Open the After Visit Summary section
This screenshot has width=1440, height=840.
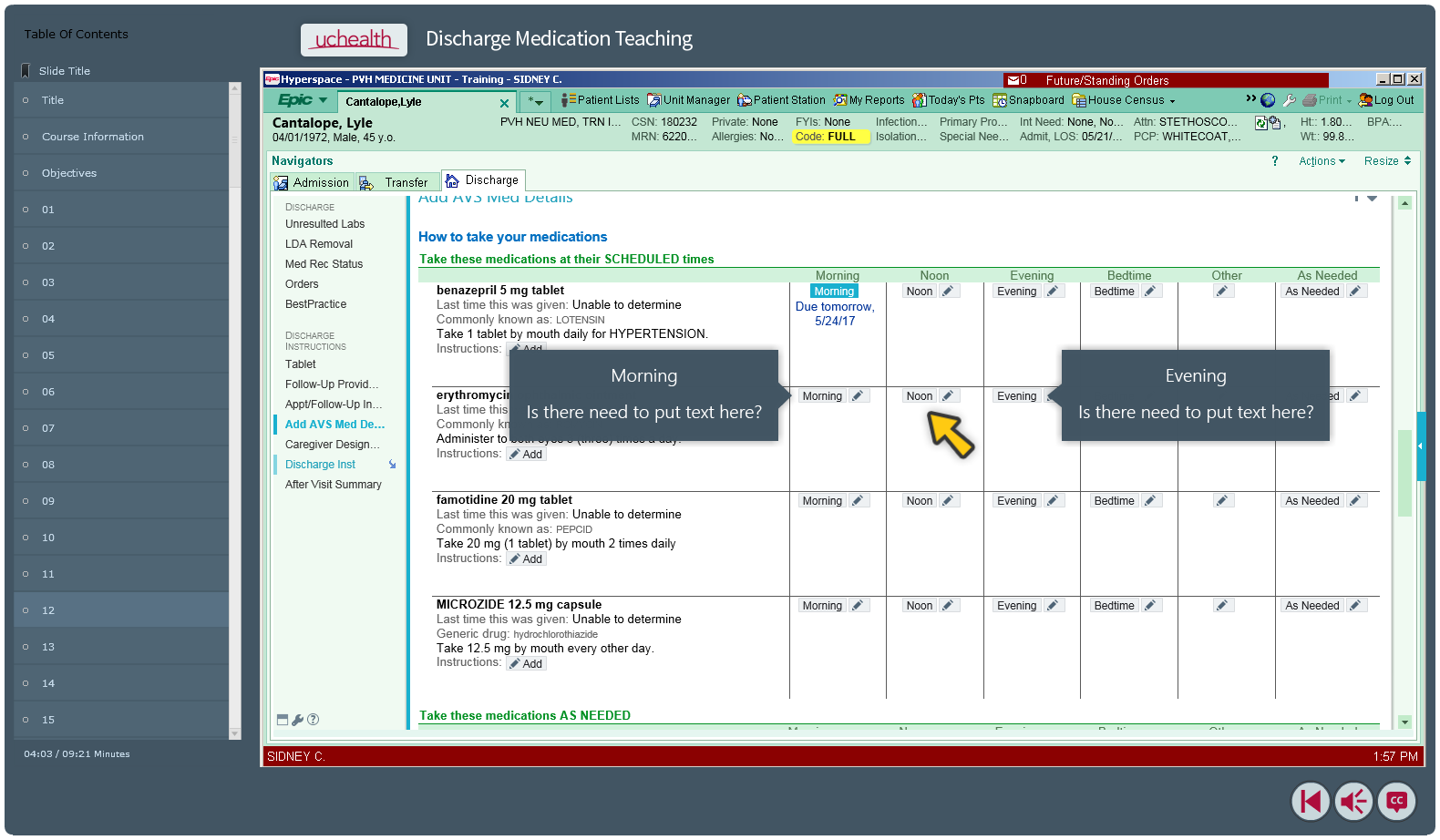[333, 485]
